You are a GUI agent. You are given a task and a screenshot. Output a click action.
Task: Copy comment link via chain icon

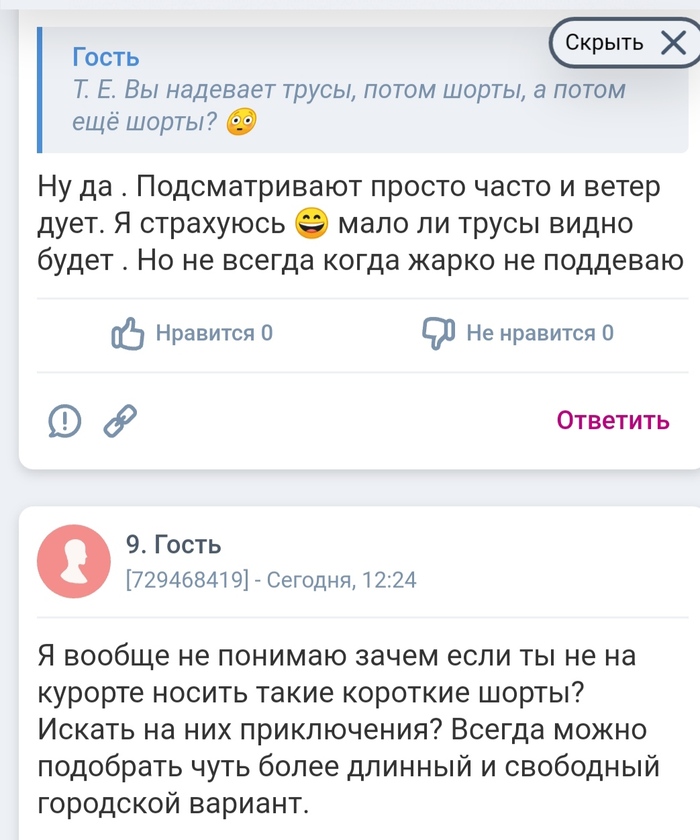pos(120,422)
